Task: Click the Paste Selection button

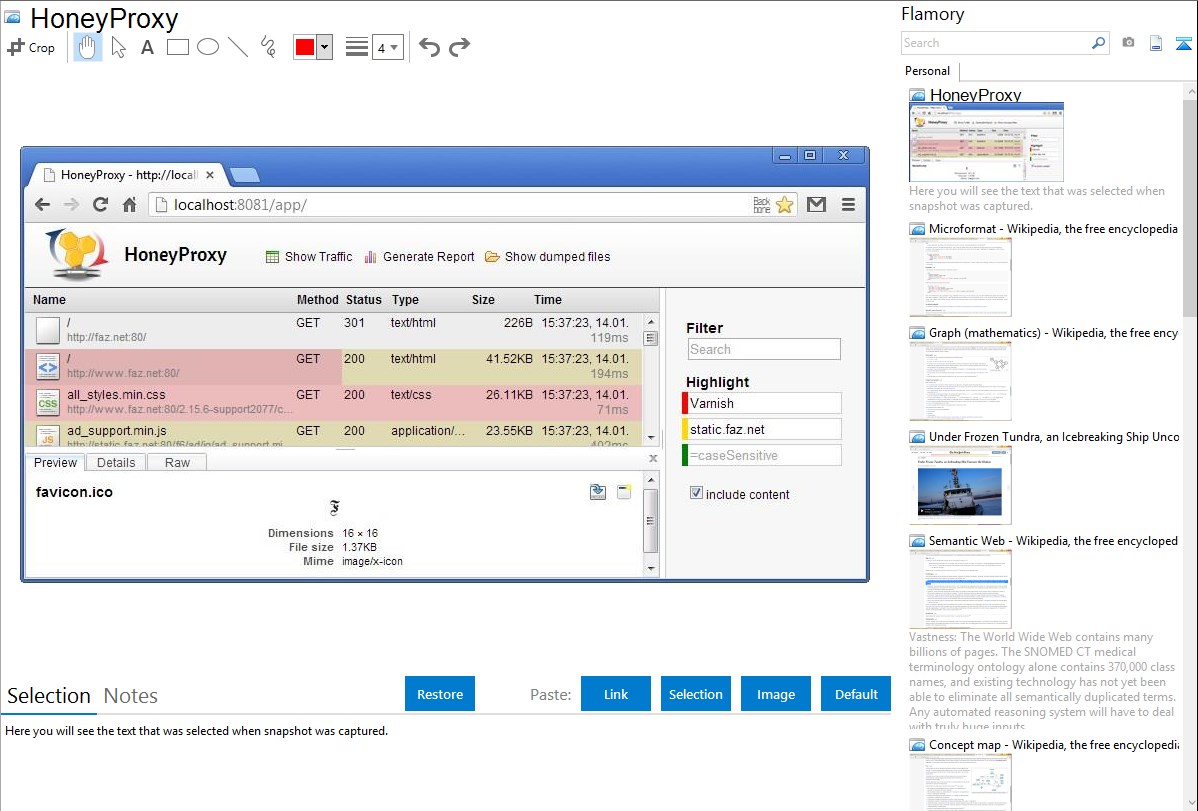Action: coord(695,694)
